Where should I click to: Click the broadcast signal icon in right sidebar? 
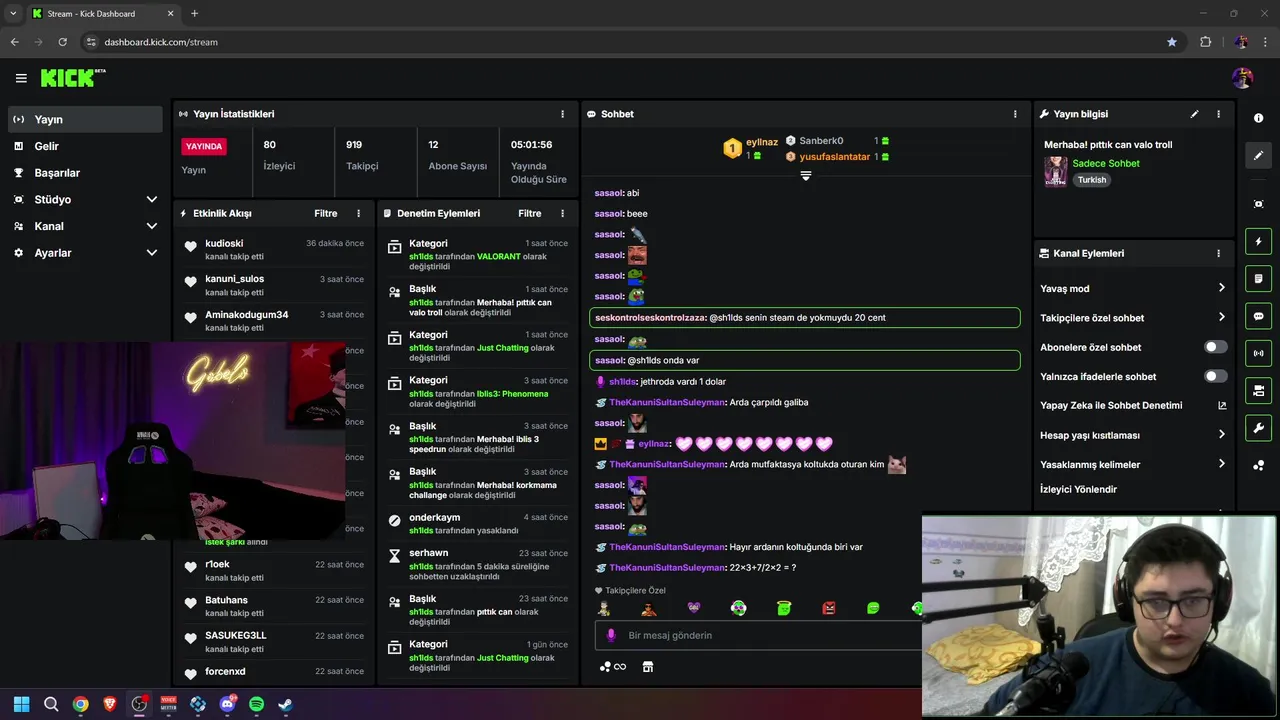(x=1258, y=353)
